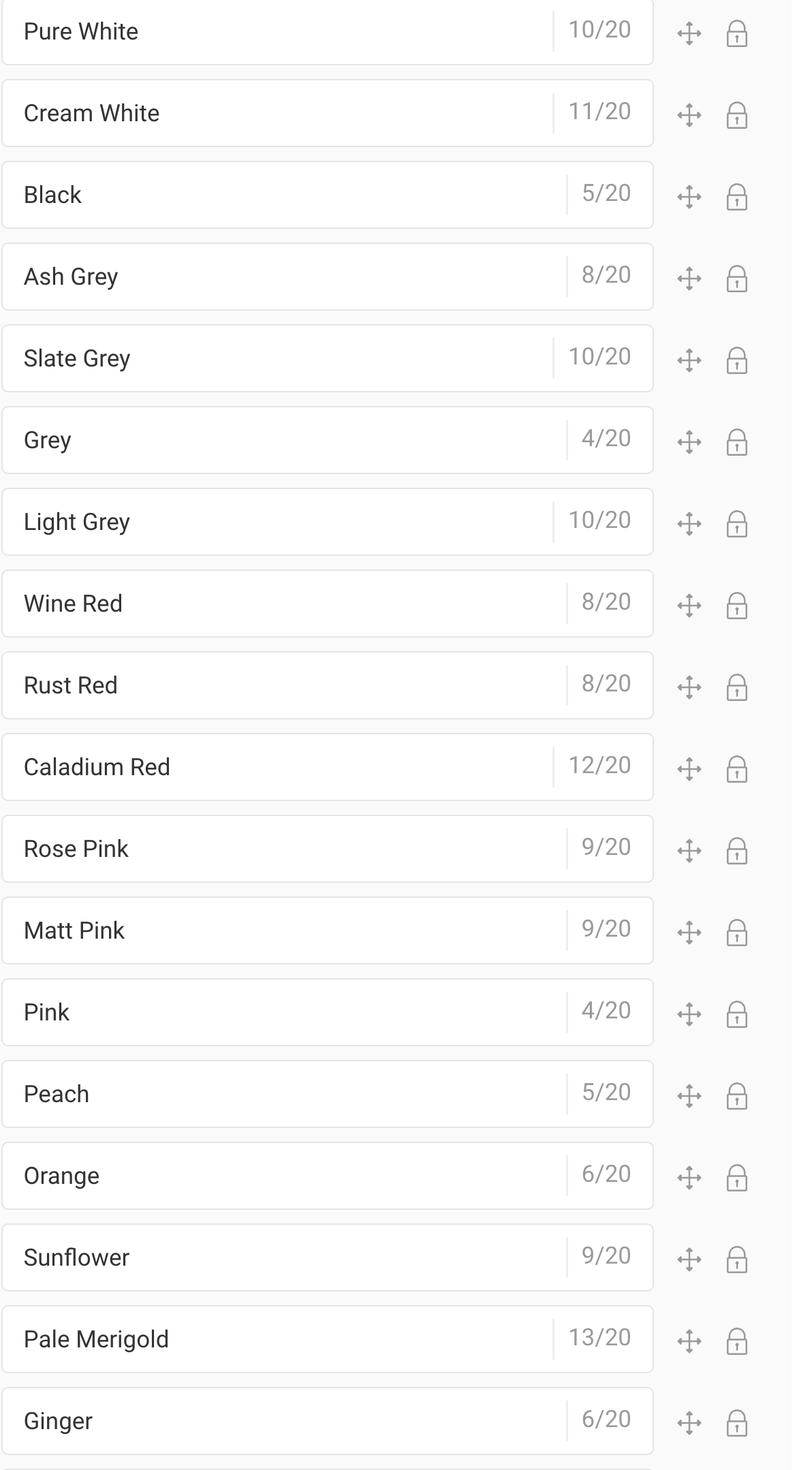This screenshot has width=812, height=1470.
Task: Click the move handle for Sunflower
Action: coord(689,1260)
